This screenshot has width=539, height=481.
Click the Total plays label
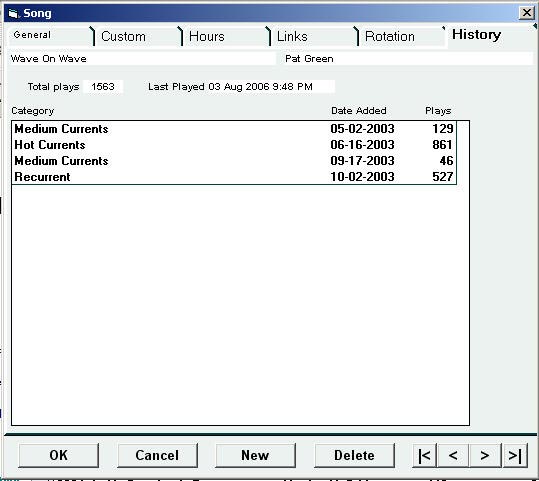coord(53,87)
